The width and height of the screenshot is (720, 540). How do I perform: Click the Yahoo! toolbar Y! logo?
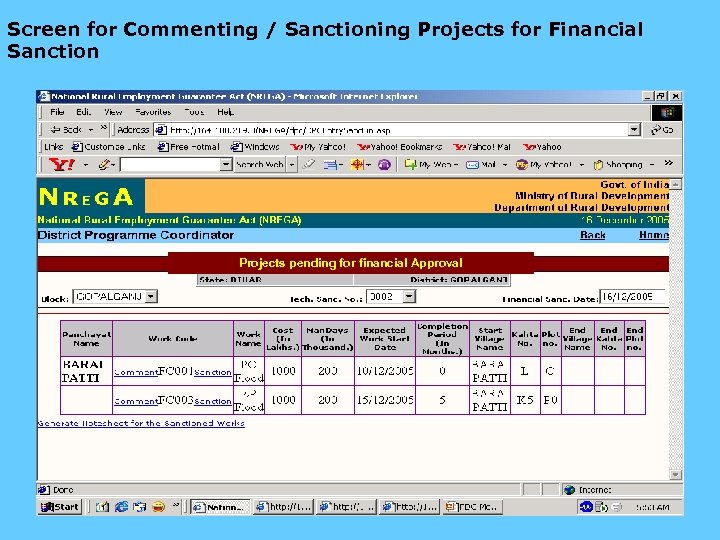click(62, 164)
